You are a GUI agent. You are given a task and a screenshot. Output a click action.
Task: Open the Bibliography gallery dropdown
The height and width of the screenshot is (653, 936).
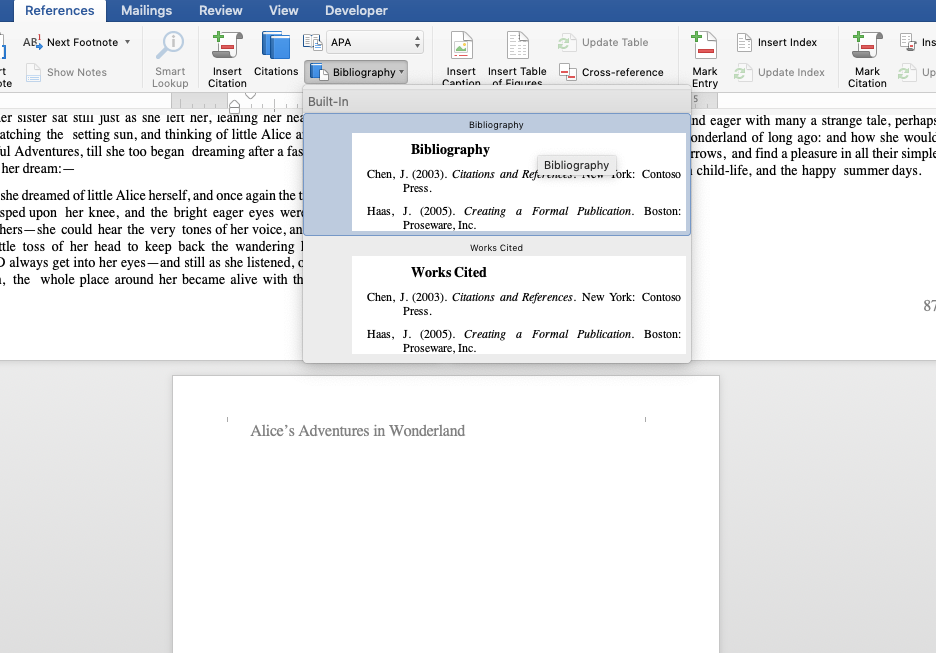pyautogui.click(x=356, y=72)
